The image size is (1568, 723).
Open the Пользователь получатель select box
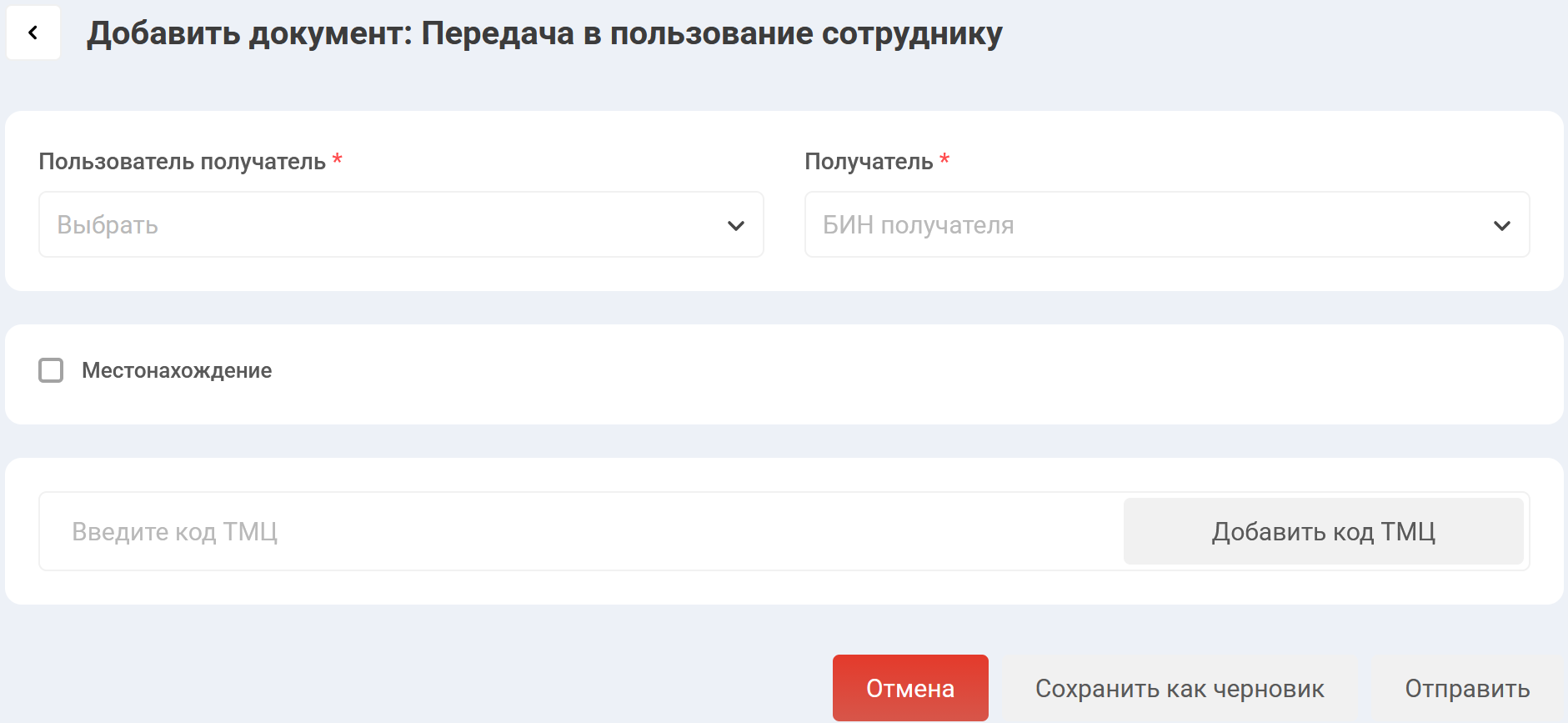pyautogui.click(x=400, y=225)
